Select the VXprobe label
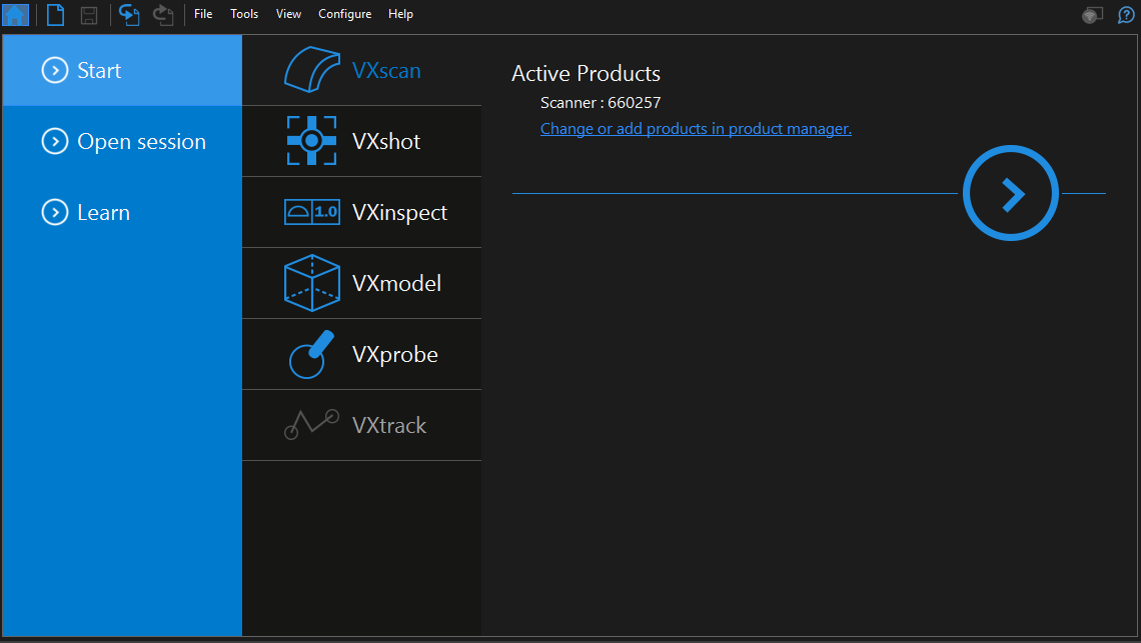Viewport: 1141px width, 643px height. coord(395,354)
